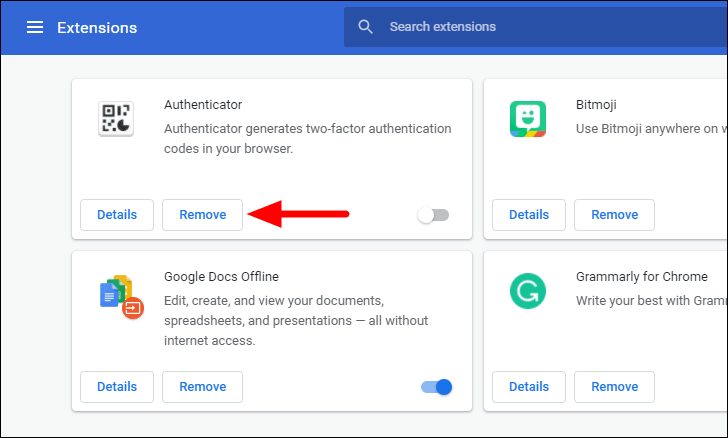Open Details for Grammarly for Chrome
This screenshot has width=728, height=438.
(529, 387)
